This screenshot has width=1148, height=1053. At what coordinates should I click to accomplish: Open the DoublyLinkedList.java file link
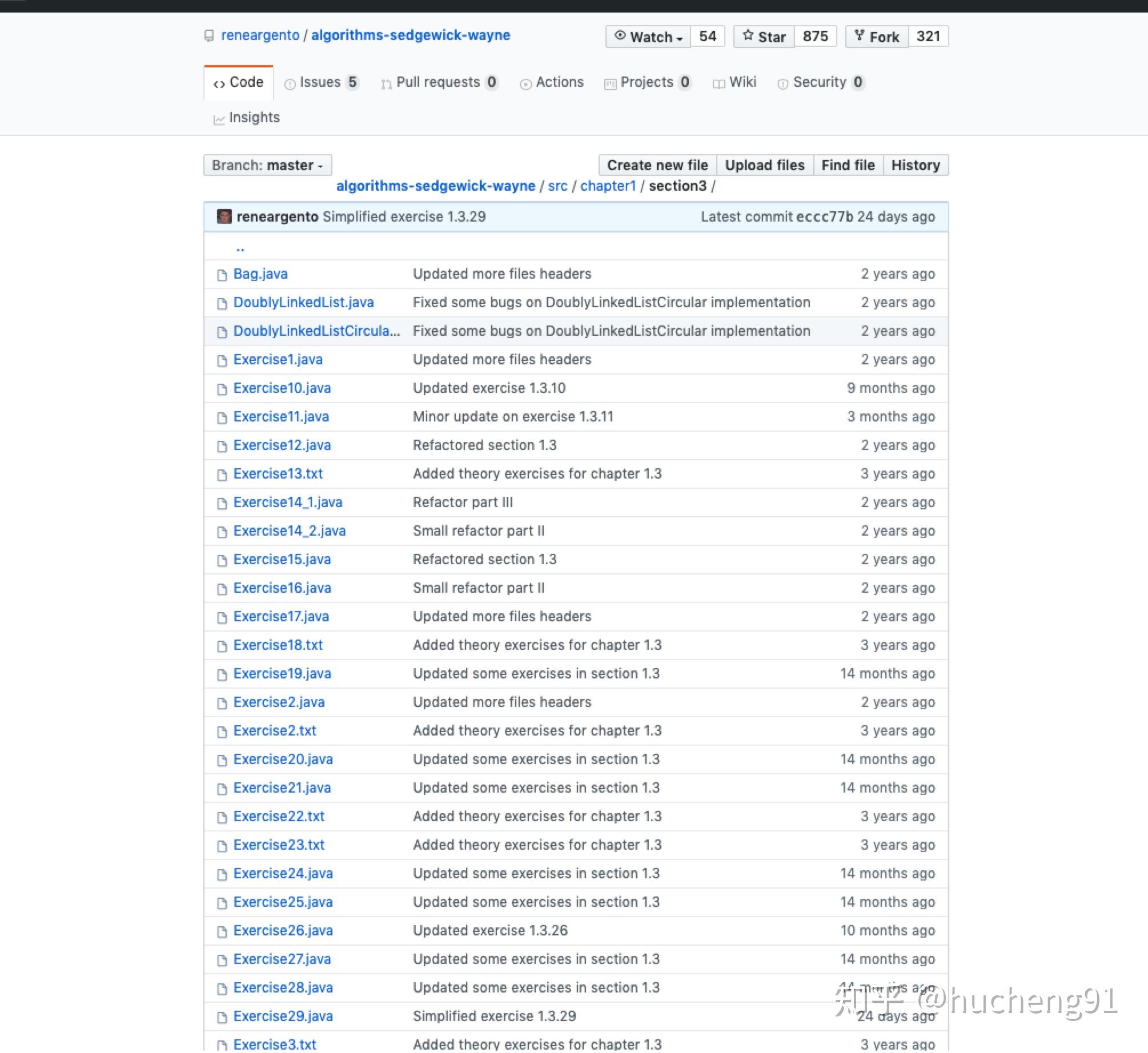click(x=303, y=303)
